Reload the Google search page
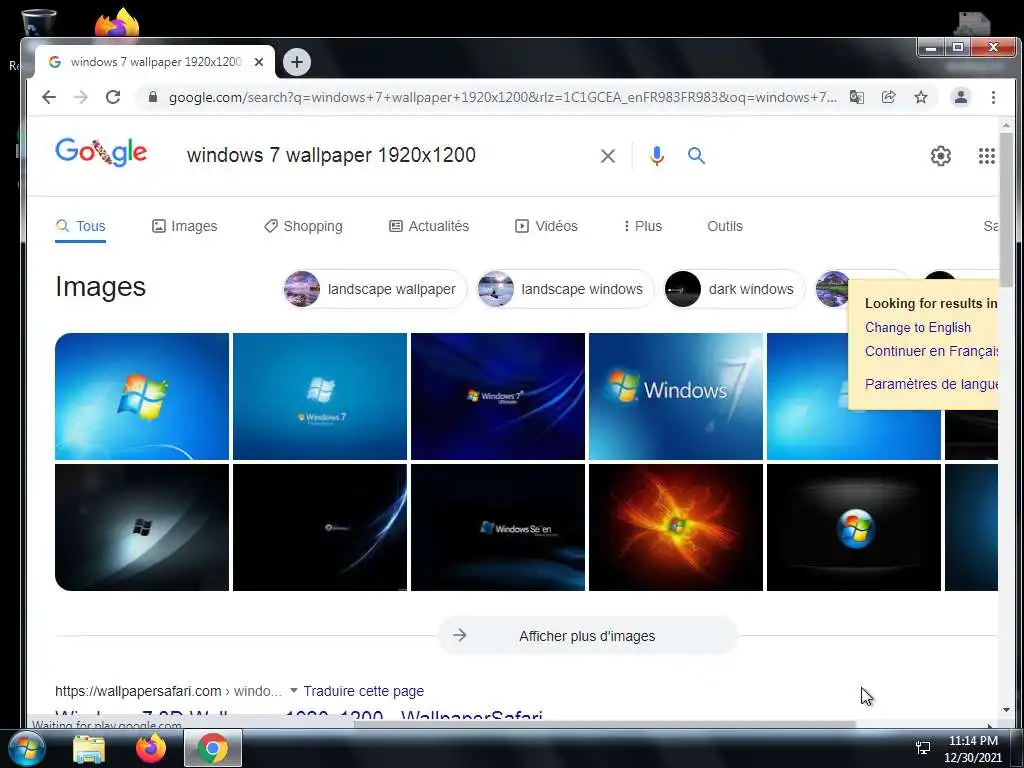 [113, 97]
